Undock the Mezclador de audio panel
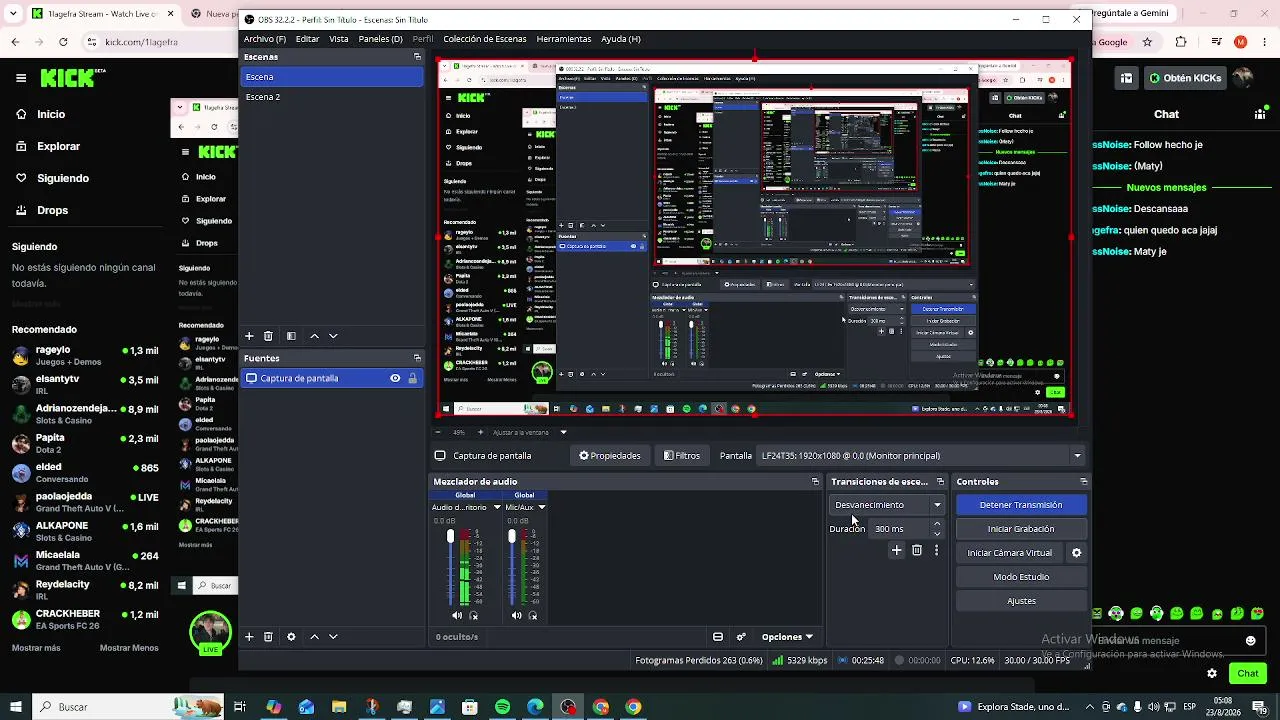 [x=815, y=482]
